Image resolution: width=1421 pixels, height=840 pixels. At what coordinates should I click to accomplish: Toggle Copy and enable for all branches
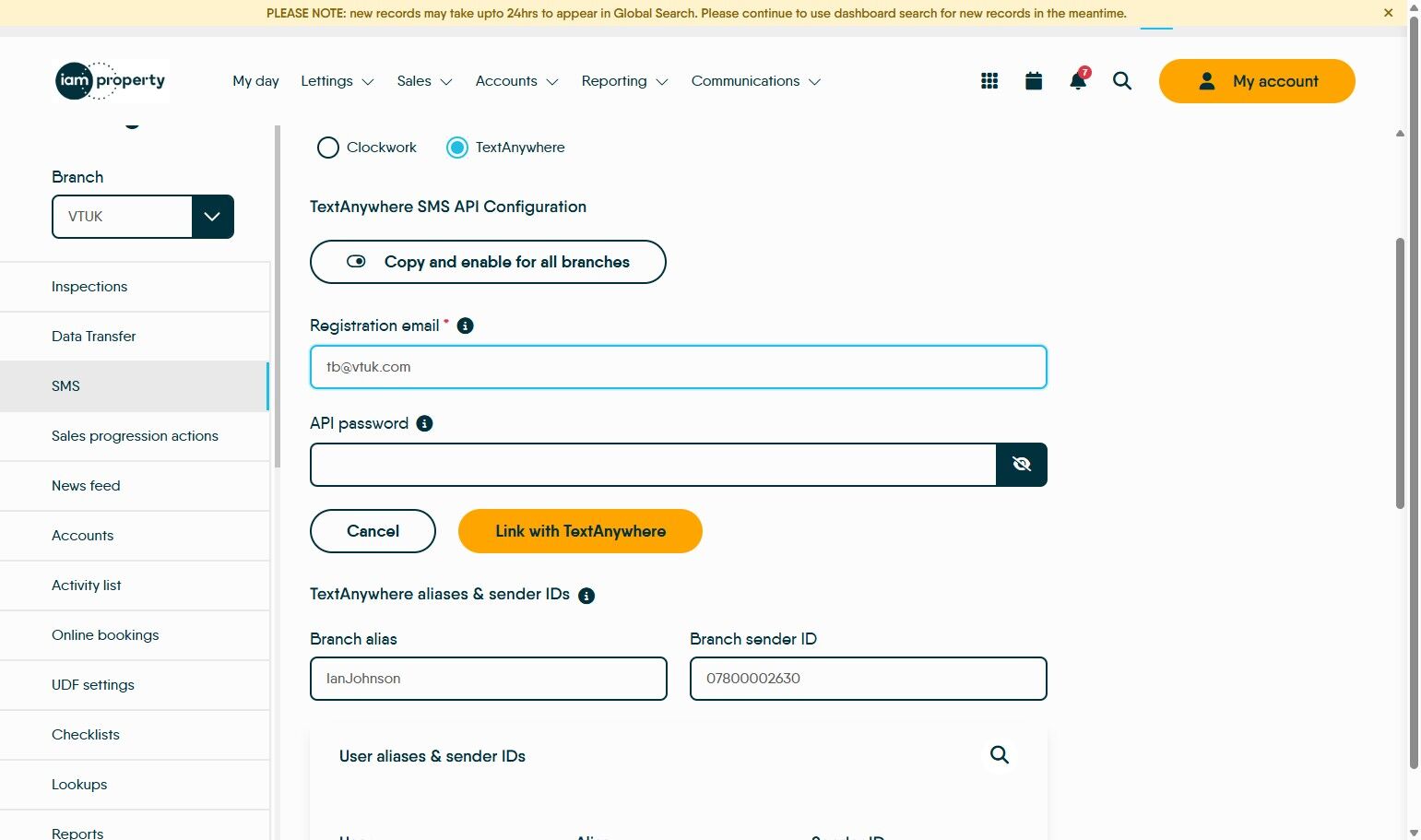pos(488,262)
